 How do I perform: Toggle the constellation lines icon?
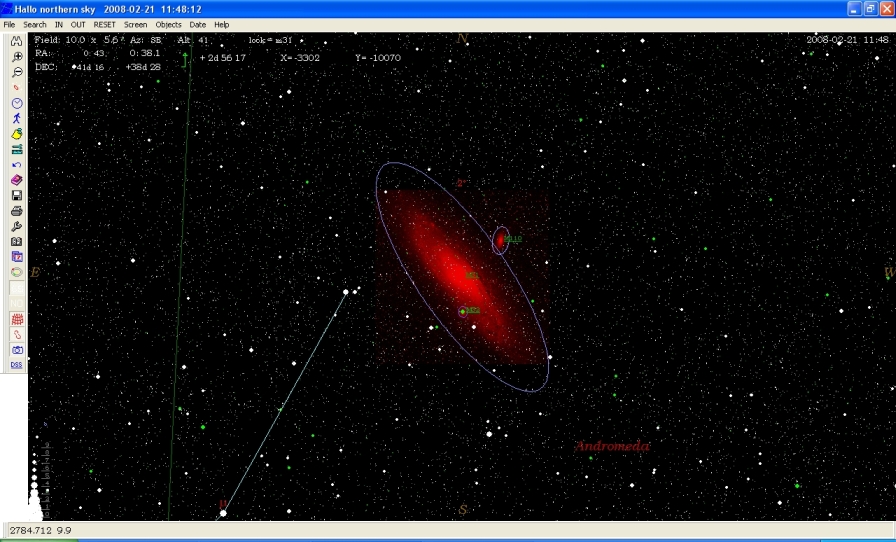(16, 334)
